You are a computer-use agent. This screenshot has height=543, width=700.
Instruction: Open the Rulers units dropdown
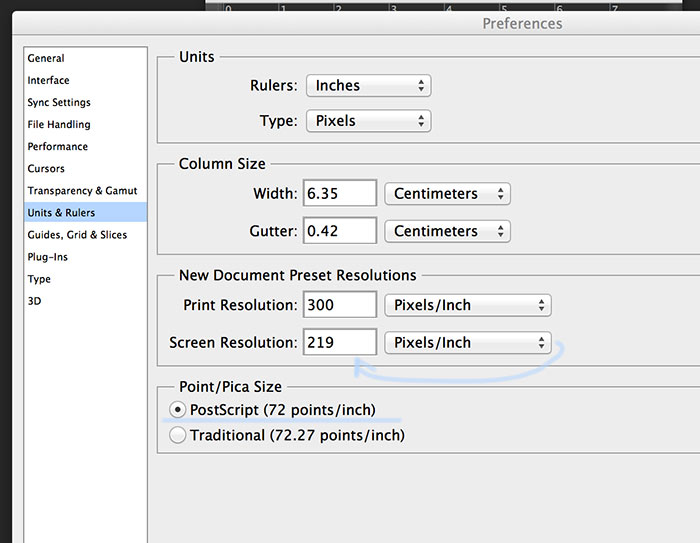coord(368,85)
